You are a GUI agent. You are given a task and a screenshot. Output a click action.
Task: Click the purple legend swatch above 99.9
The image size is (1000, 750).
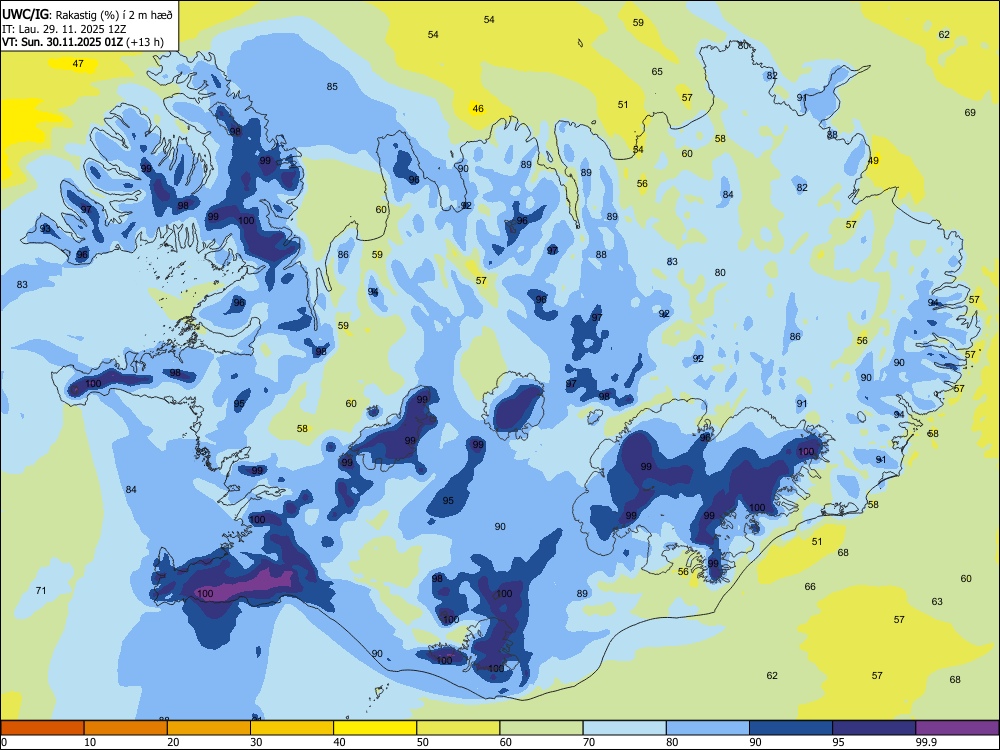pyautogui.click(x=957, y=728)
